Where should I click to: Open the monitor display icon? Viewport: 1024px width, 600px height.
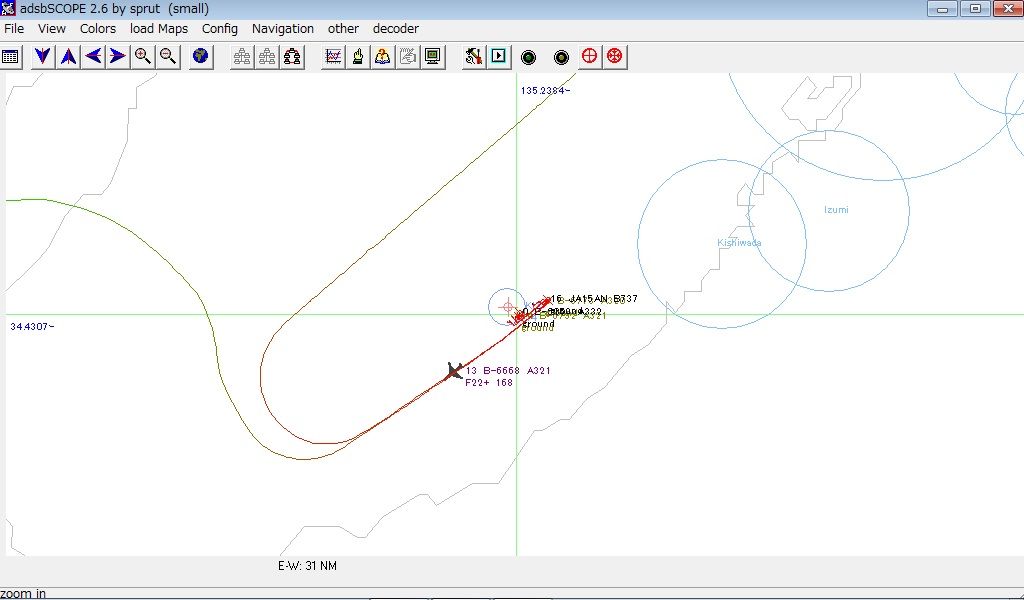(x=430, y=56)
